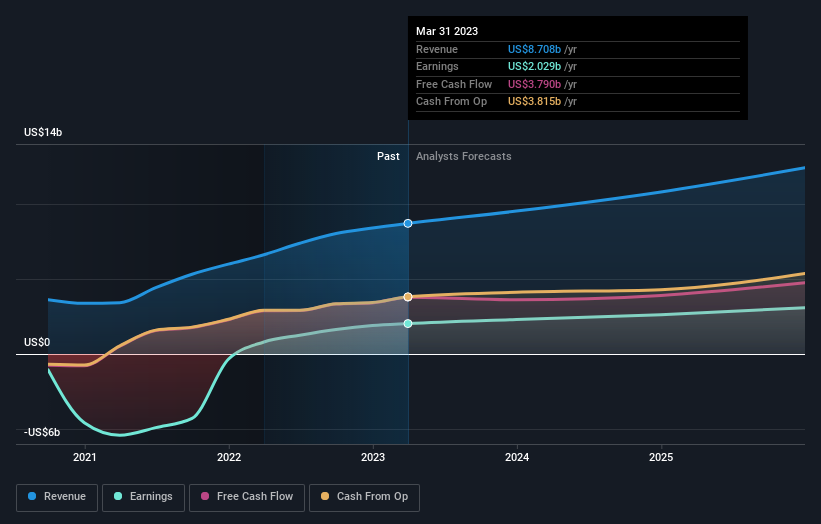Click the 2024 x-axis label
This screenshot has height=524, width=821.
pos(517,457)
